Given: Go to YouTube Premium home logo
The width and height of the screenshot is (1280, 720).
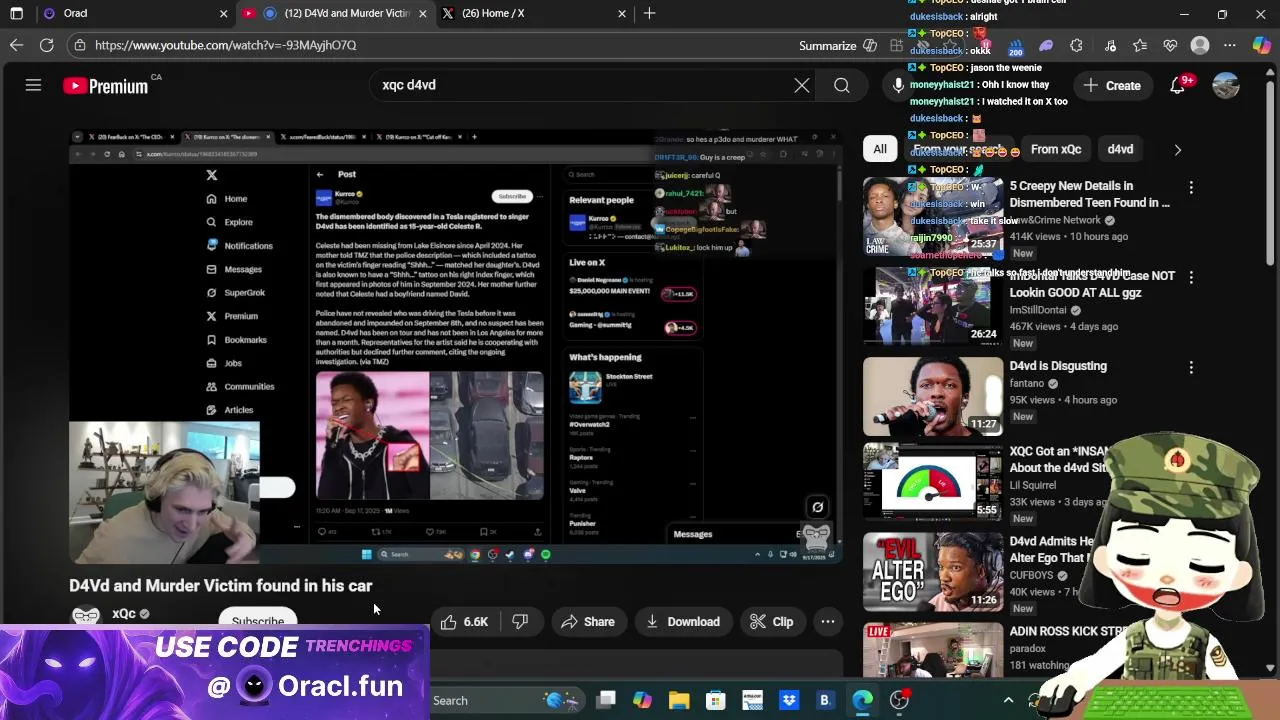Looking at the screenshot, I should click(106, 86).
